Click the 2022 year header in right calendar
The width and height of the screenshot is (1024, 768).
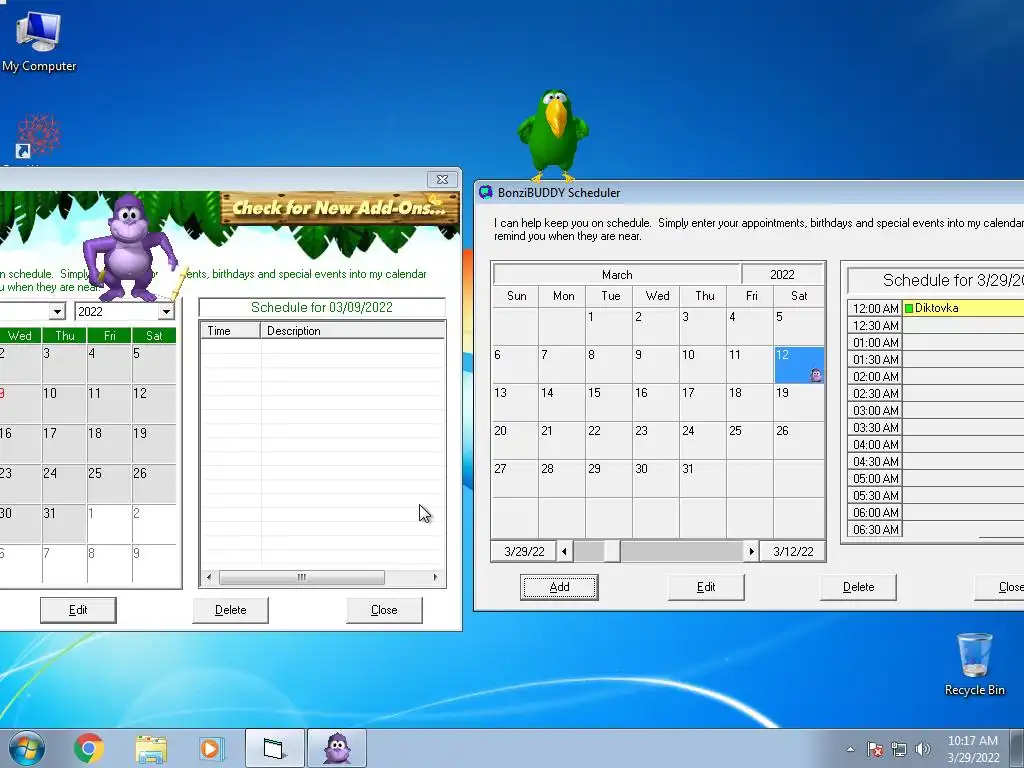[782, 274]
